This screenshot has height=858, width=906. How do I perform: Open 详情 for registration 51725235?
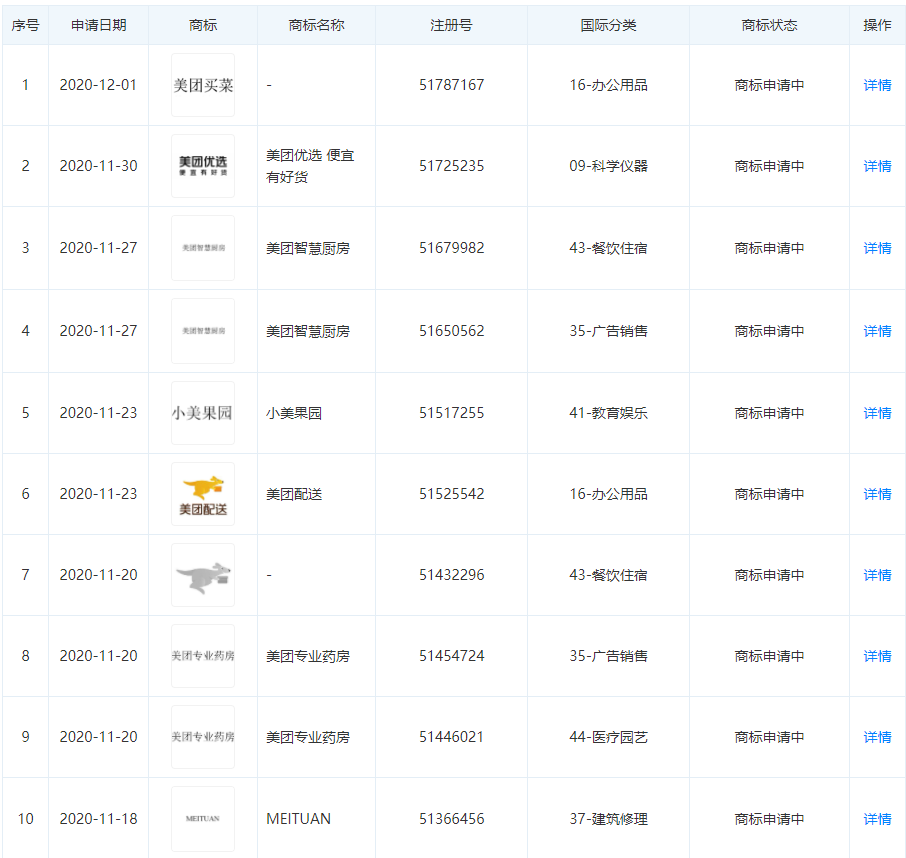pyautogui.click(x=877, y=166)
